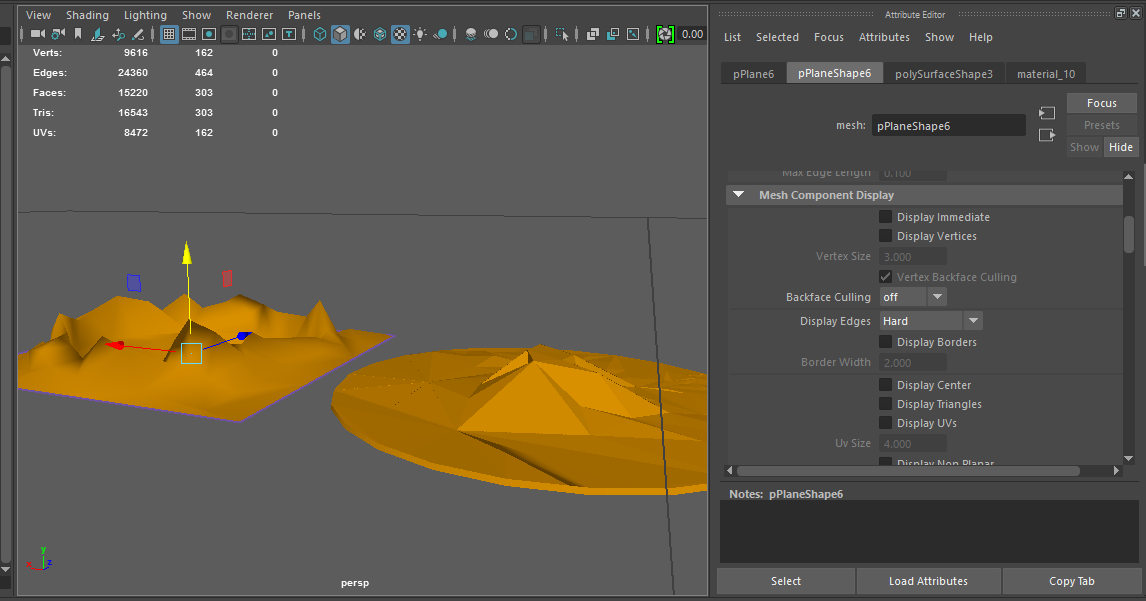This screenshot has width=1146, height=601.
Task: Click the Attribute Editor horizontal scrollbar
Action: tap(908, 471)
